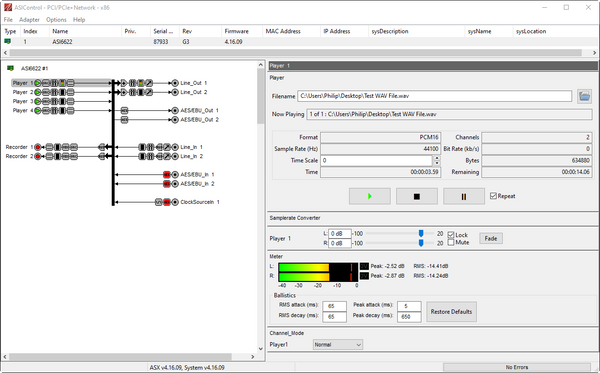Click the right channel volume slider handle
This screenshot has height=373, width=600.
[x=421, y=243]
